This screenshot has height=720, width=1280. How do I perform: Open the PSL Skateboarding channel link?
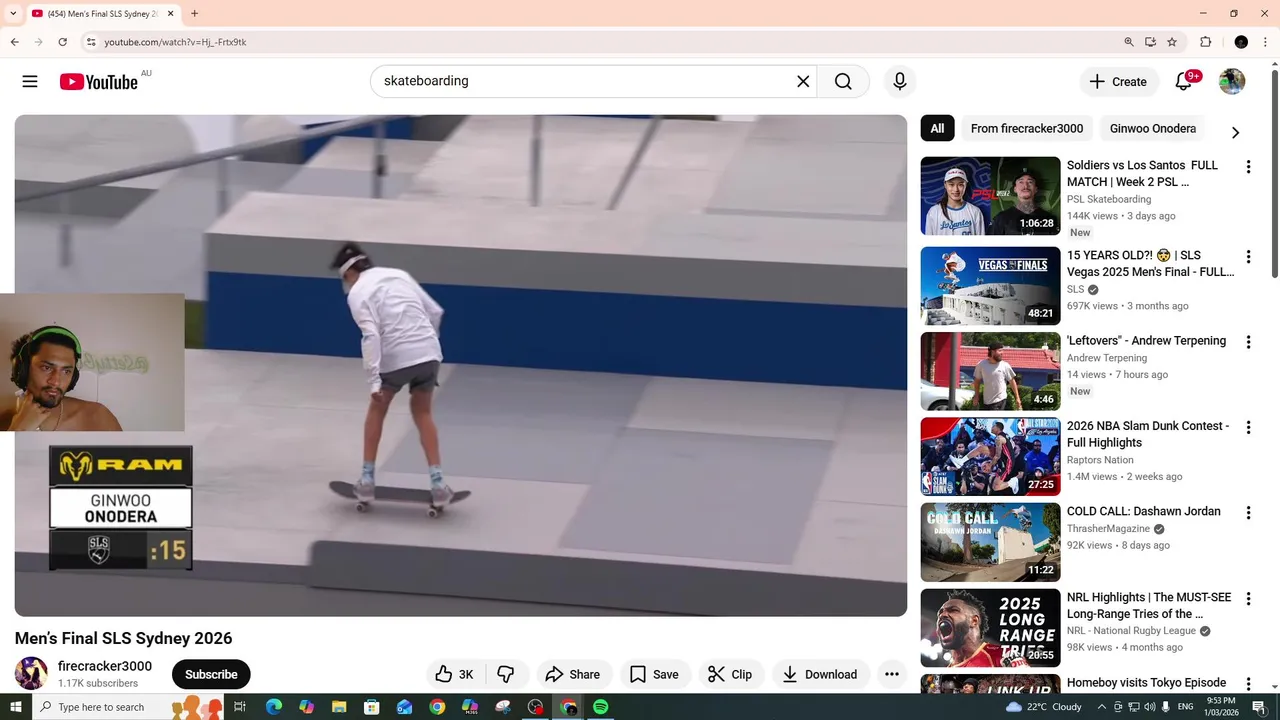point(1109,199)
